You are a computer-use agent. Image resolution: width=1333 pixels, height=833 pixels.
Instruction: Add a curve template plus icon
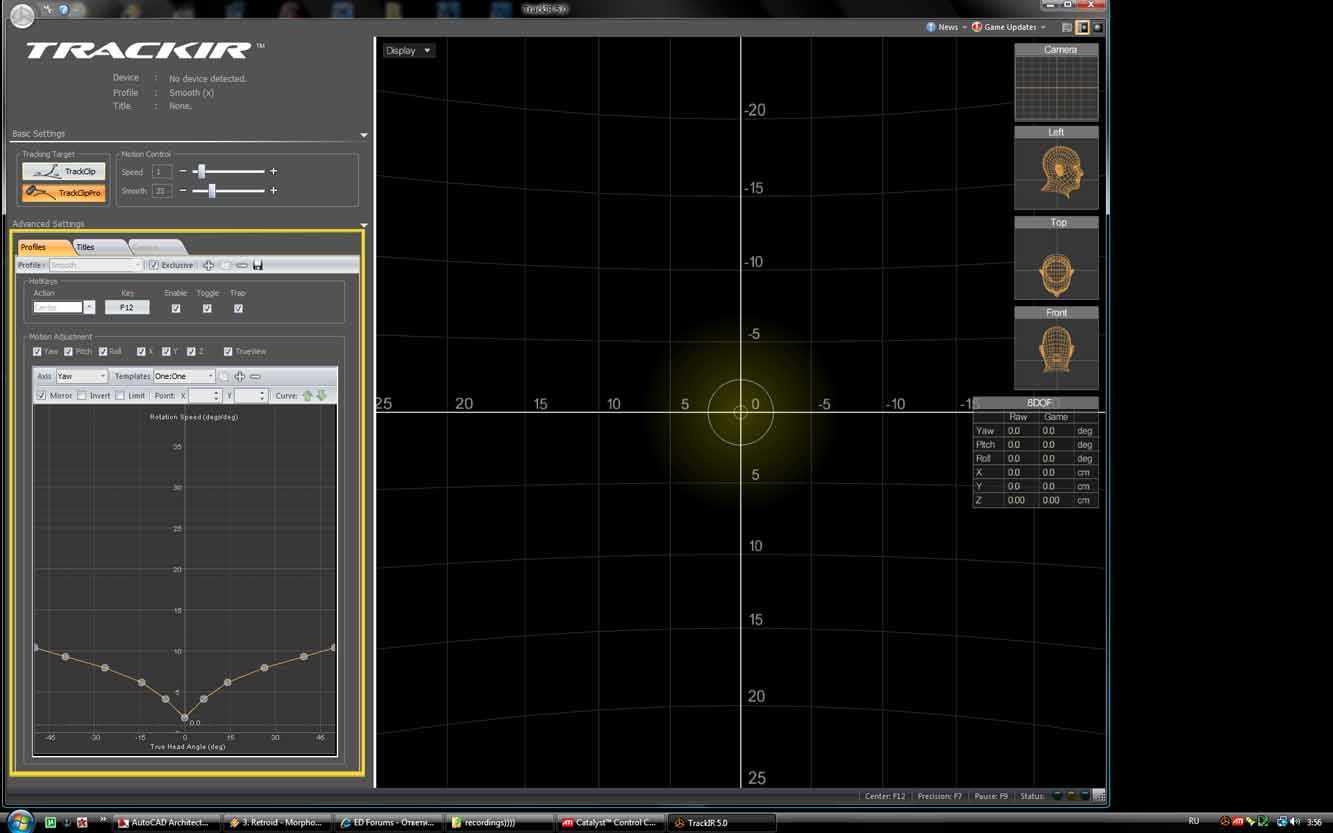click(239, 376)
